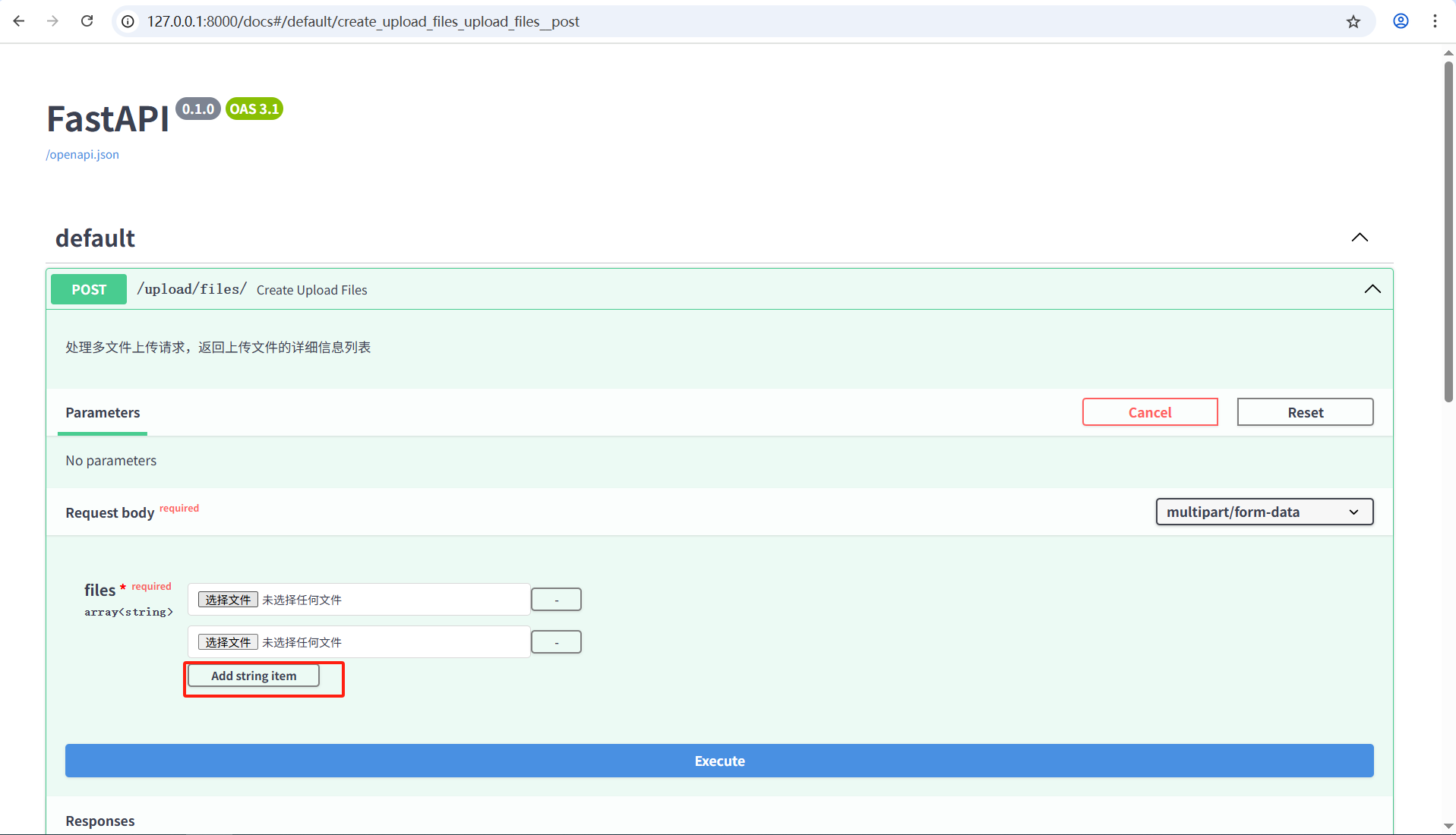Open the browser three-dot menu
Screen dimensions: 1456x835
(1435, 21)
